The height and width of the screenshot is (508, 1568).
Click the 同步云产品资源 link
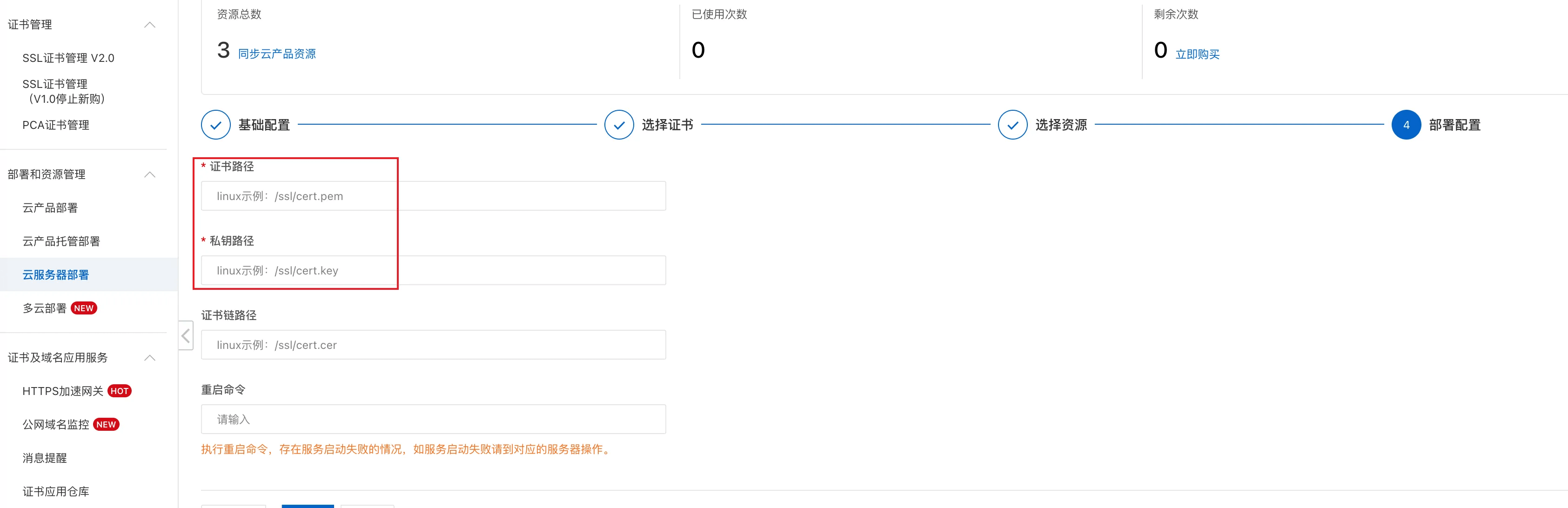[277, 53]
